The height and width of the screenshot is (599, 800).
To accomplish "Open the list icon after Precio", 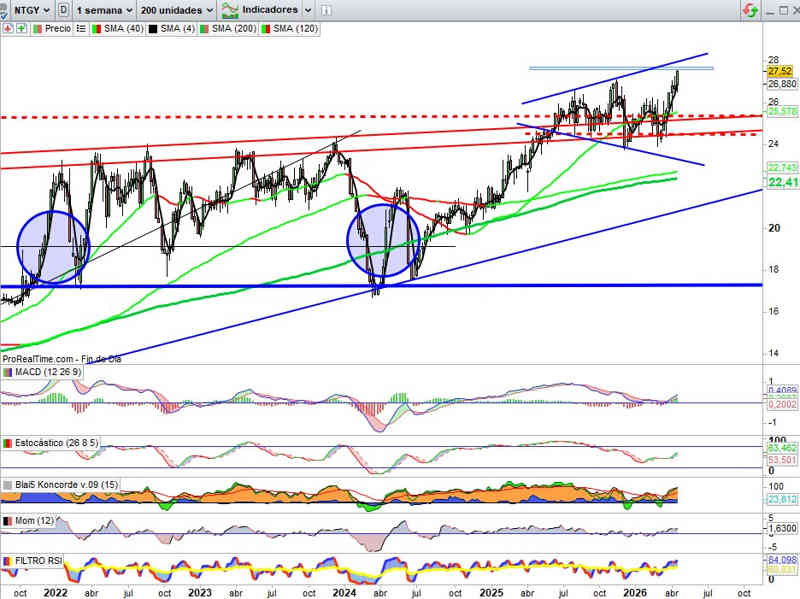I will pos(81,29).
